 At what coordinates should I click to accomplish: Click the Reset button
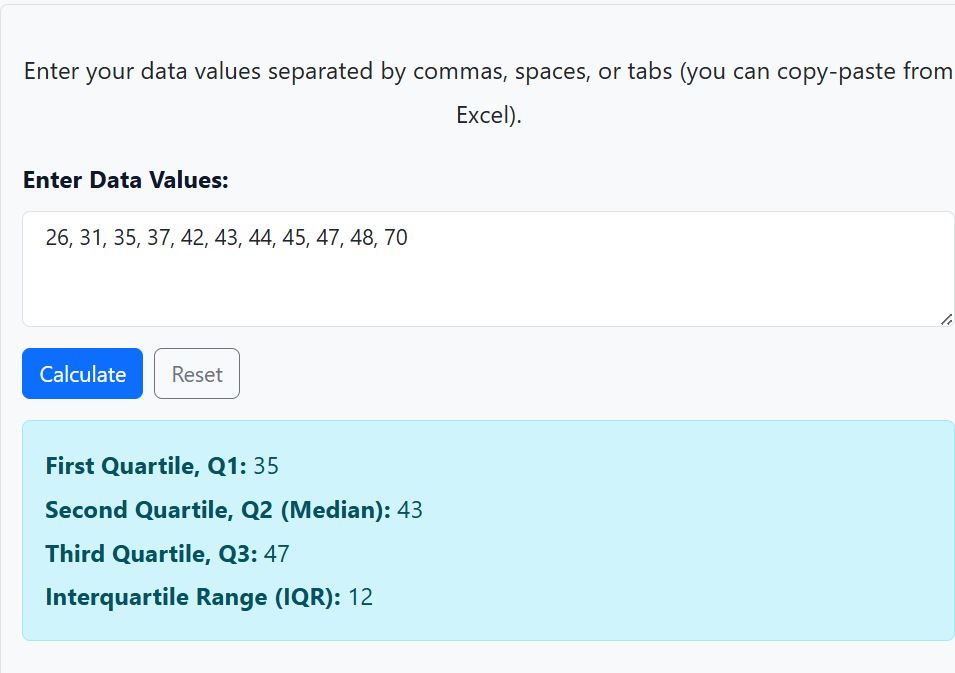click(196, 373)
